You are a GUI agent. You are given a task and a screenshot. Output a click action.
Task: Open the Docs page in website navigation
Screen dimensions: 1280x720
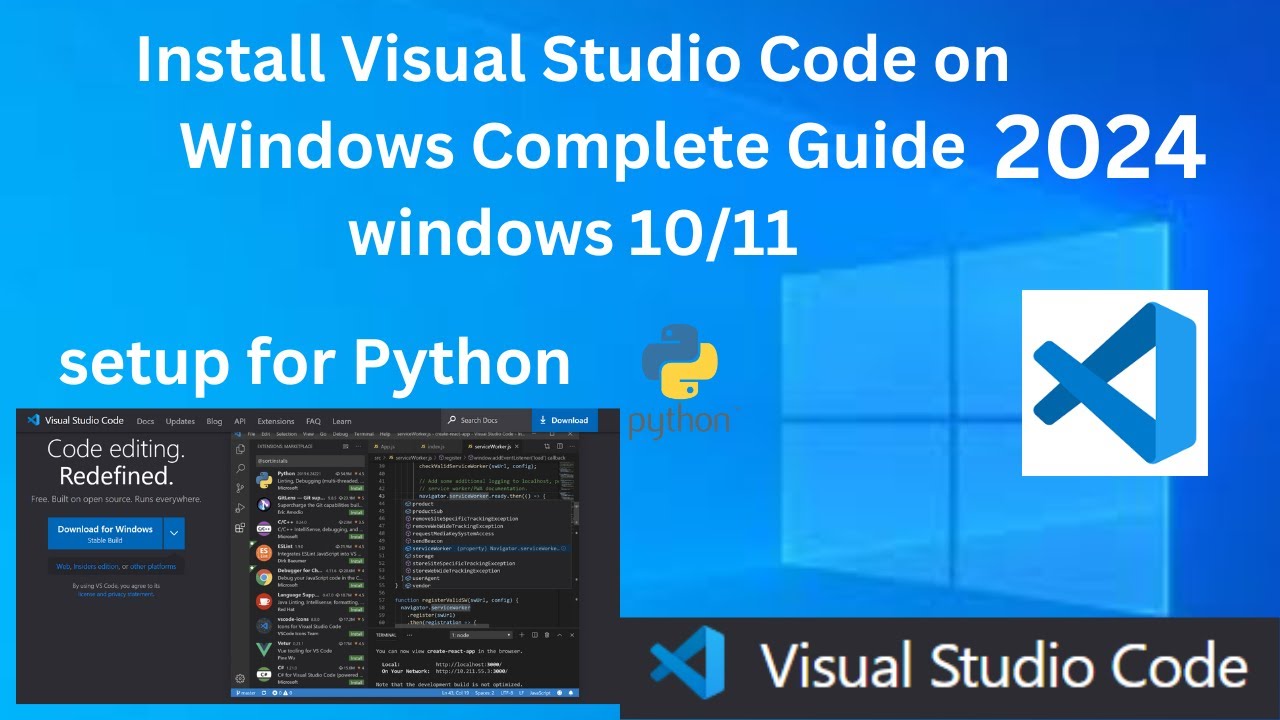(x=146, y=421)
